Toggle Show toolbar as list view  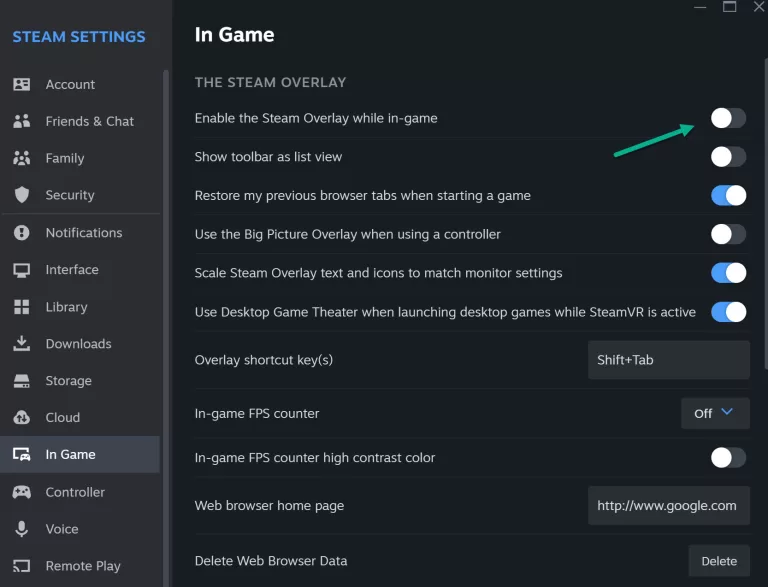point(728,157)
